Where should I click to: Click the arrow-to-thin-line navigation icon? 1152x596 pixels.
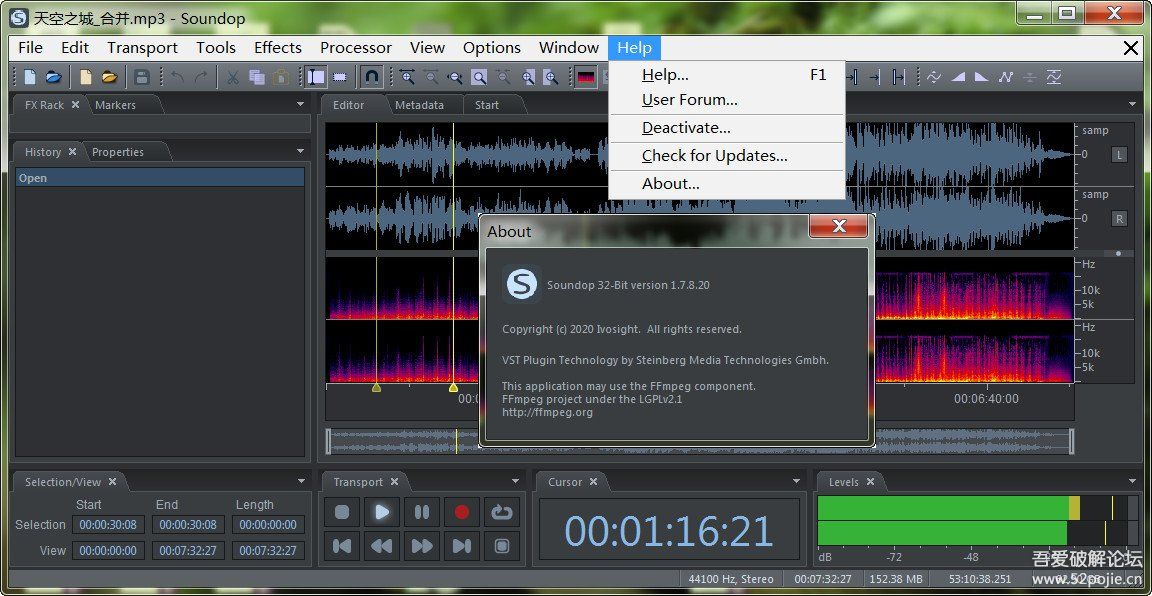pos(874,76)
